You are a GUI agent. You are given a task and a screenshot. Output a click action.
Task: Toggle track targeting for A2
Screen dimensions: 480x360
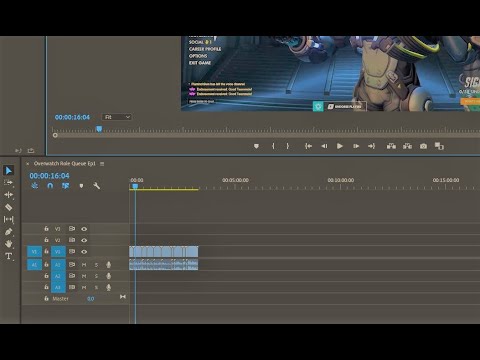tap(58, 276)
